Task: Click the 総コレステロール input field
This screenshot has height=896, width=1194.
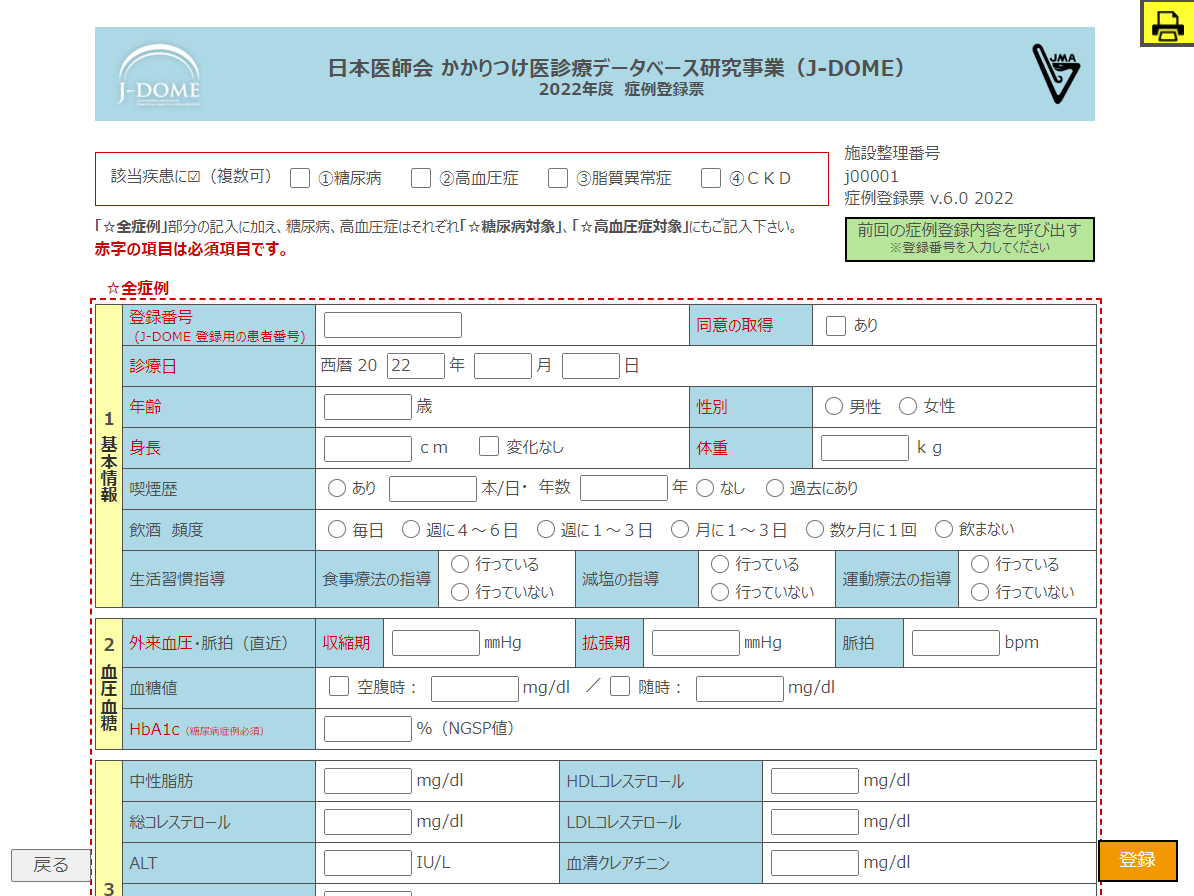Action: [368, 822]
